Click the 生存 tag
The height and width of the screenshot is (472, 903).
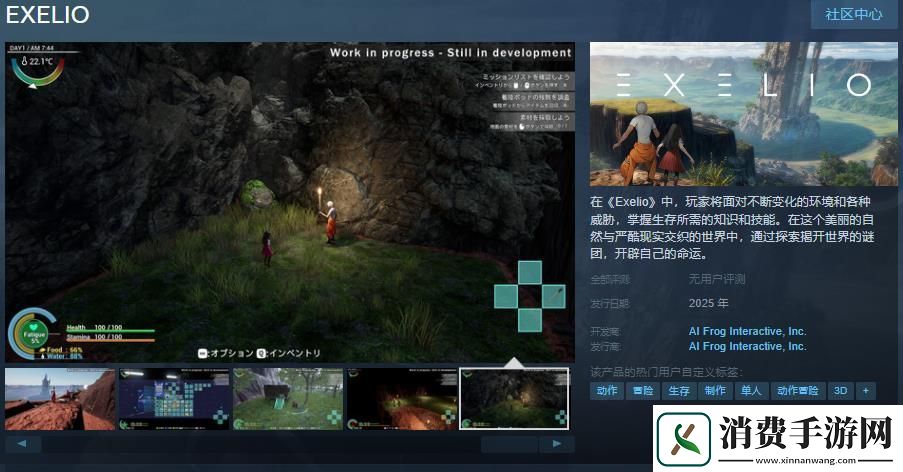click(679, 391)
